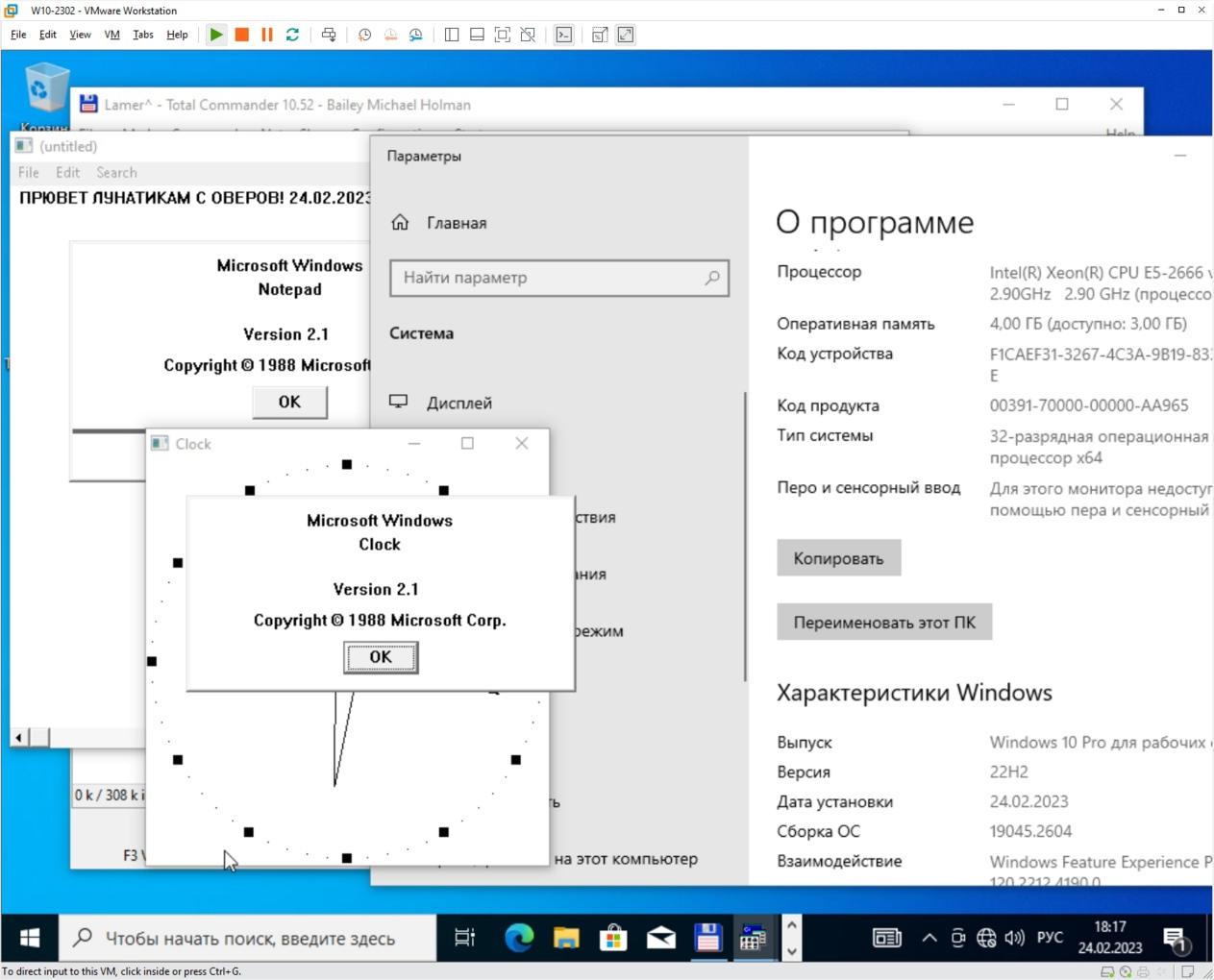Open Microsoft Store from the taskbar
The width and height of the screenshot is (1214, 980).
point(613,938)
